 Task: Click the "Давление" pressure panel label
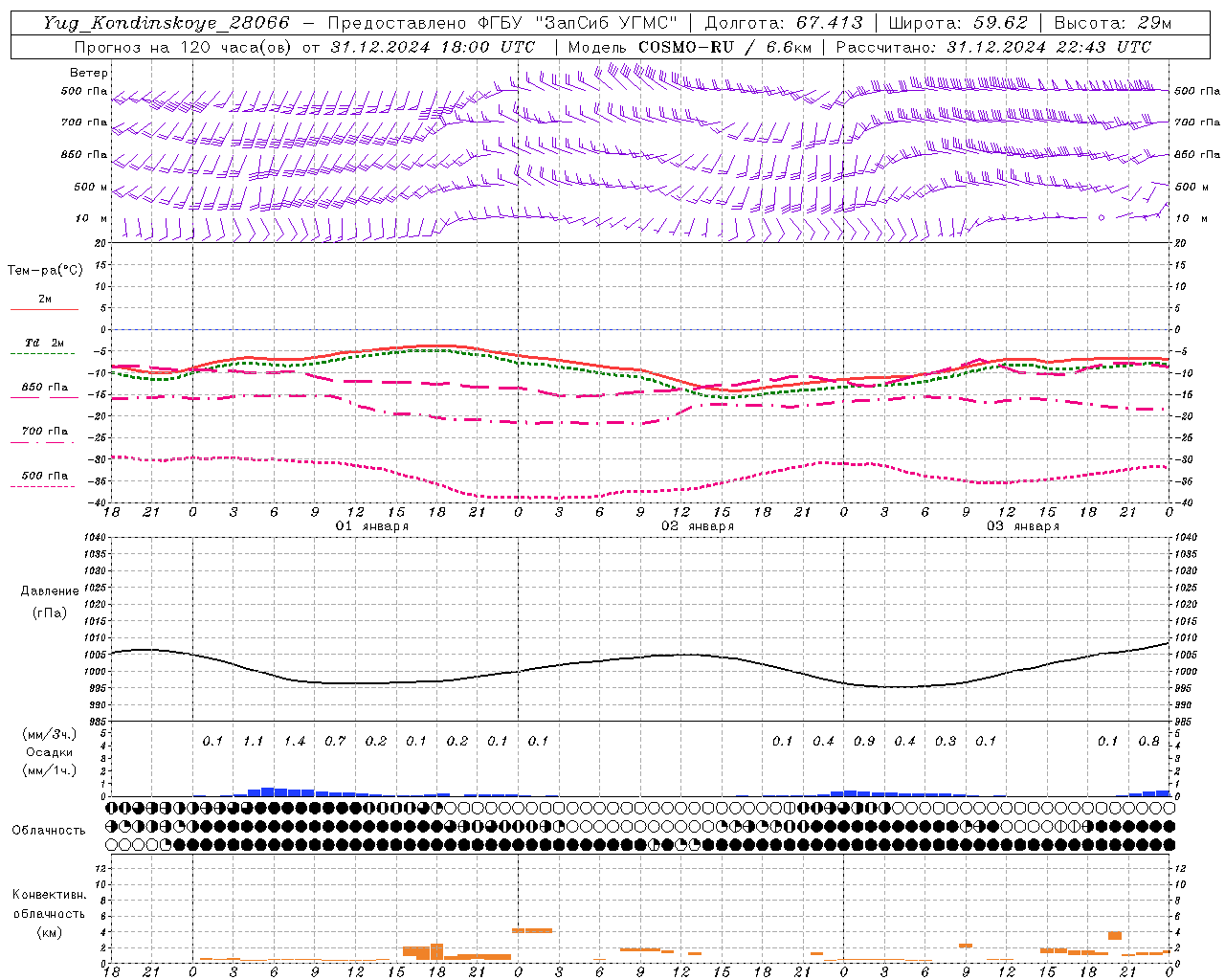pyautogui.click(x=50, y=591)
